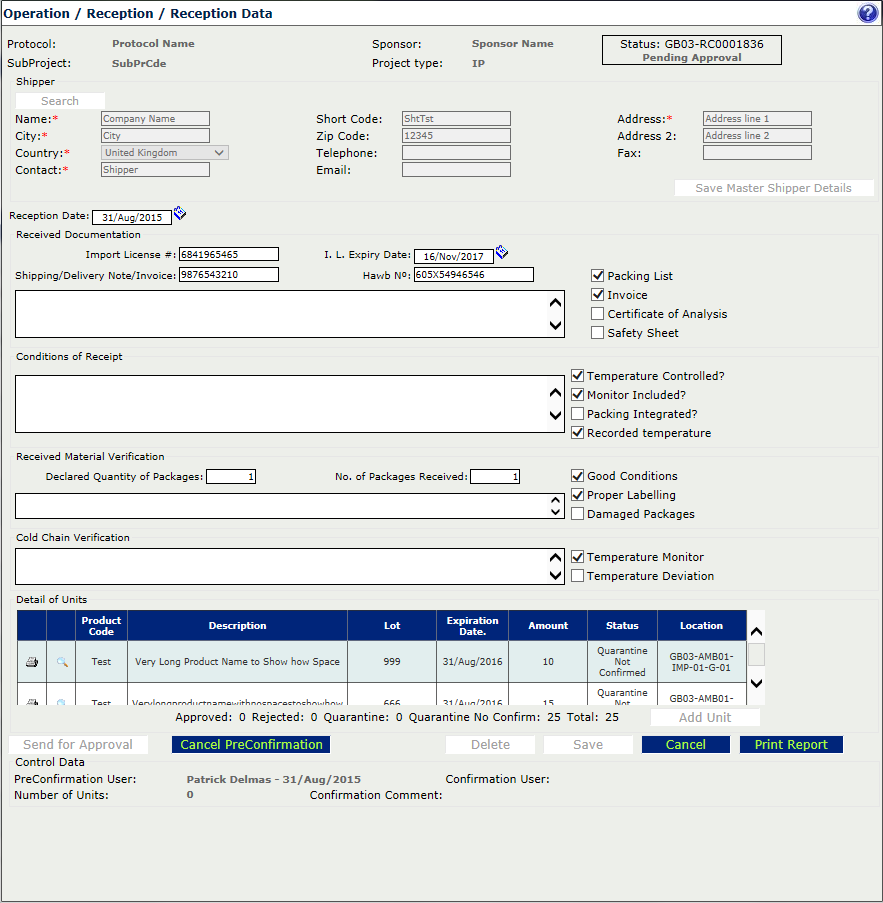Click Cancel PreConfirmation button

point(251,745)
